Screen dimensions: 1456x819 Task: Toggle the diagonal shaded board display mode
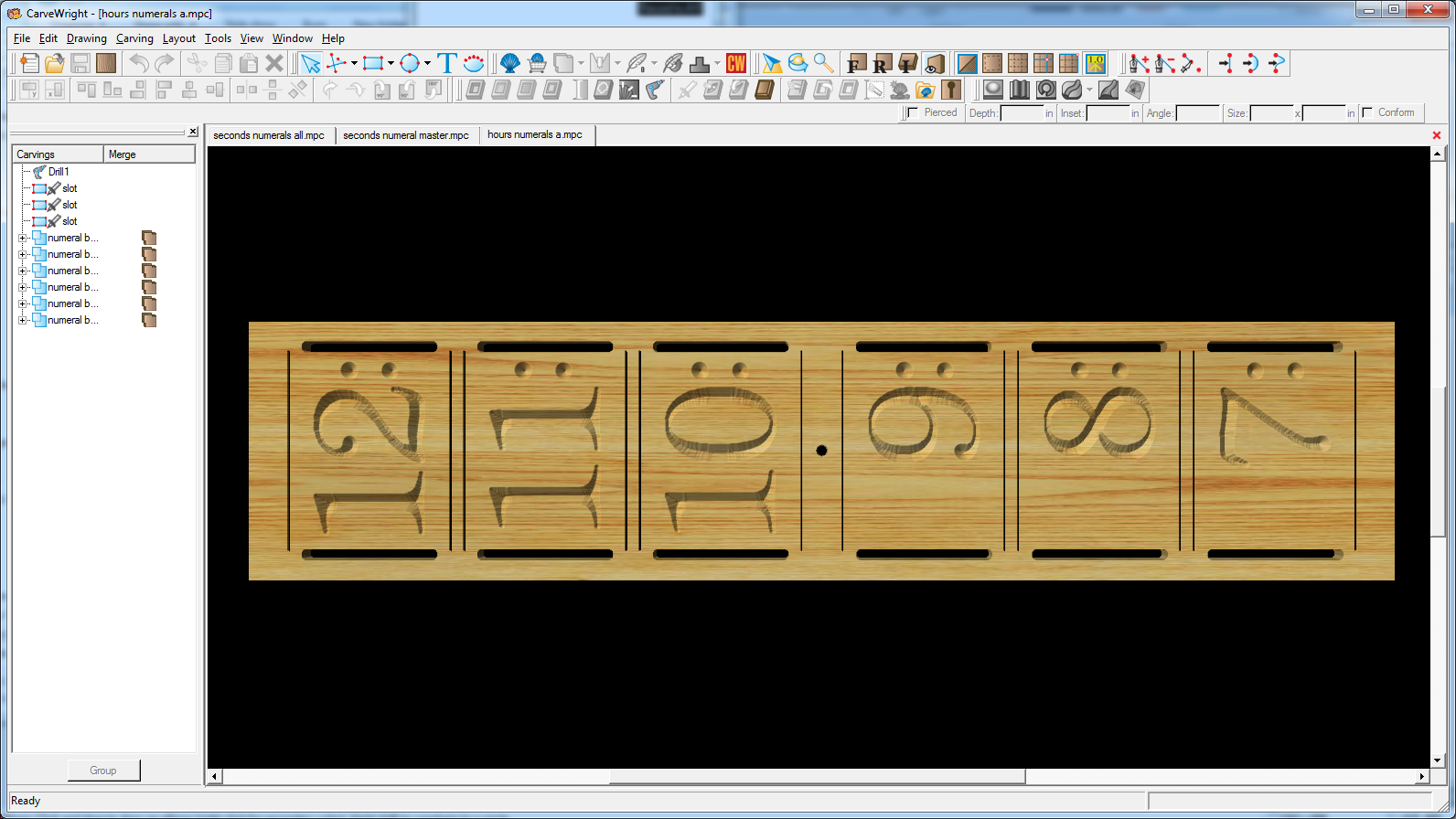967,63
